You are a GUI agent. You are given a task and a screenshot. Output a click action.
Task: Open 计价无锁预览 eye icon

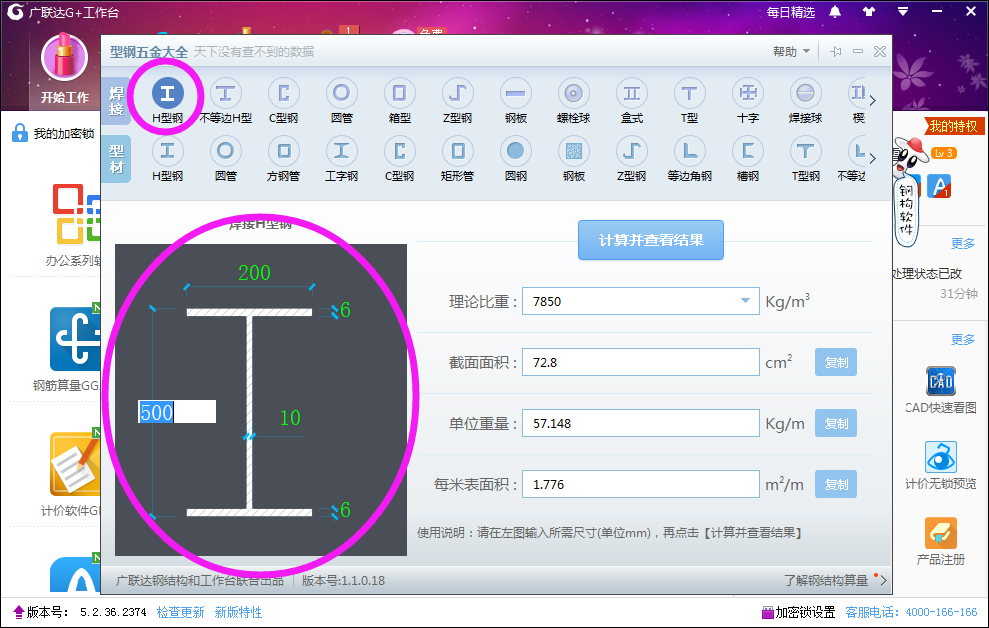click(940, 457)
